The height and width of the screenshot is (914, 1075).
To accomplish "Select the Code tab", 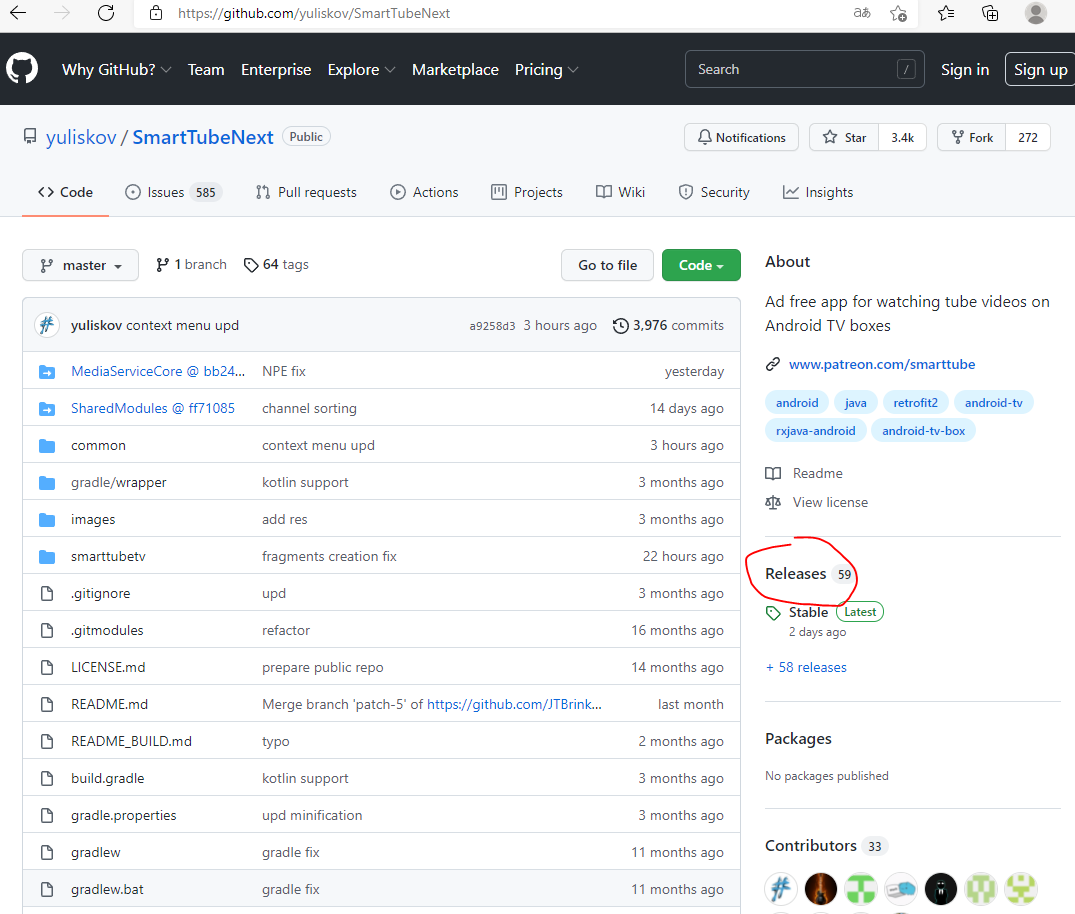I will pyautogui.click(x=65, y=192).
